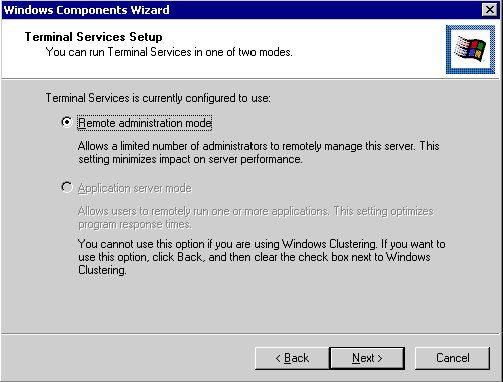Click the Windows flag logo icon
The image size is (503, 382).
[x=470, y=49]
